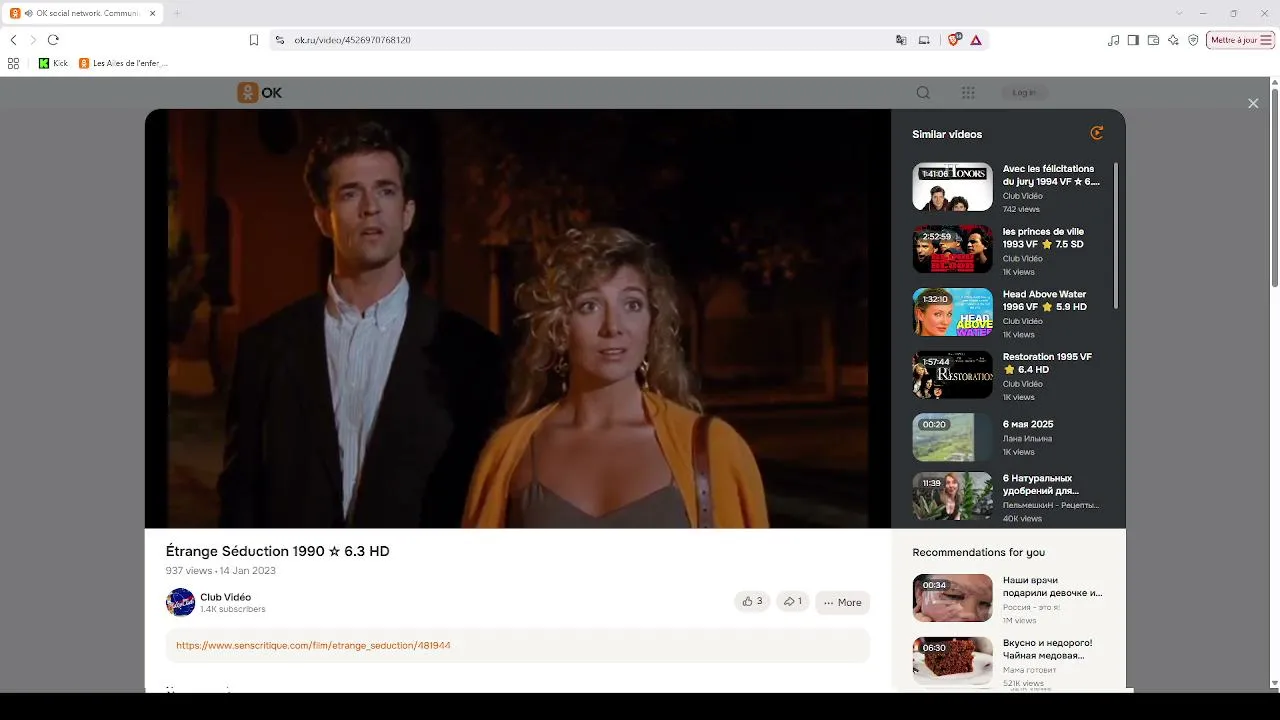The width and height of the screenshot is (1280, 720).
Task: Open the OK site search
Action: (x=923, y=93)
